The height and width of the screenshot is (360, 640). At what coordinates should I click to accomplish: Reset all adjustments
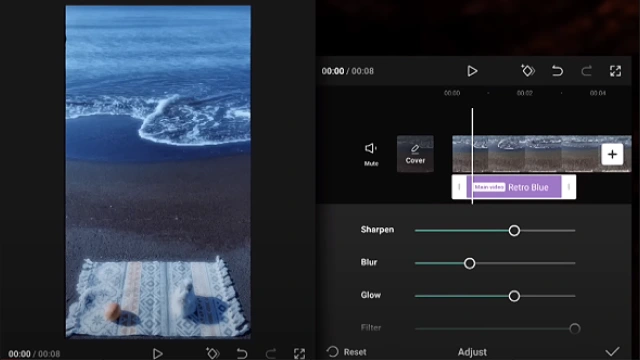(x=347, y=352)
